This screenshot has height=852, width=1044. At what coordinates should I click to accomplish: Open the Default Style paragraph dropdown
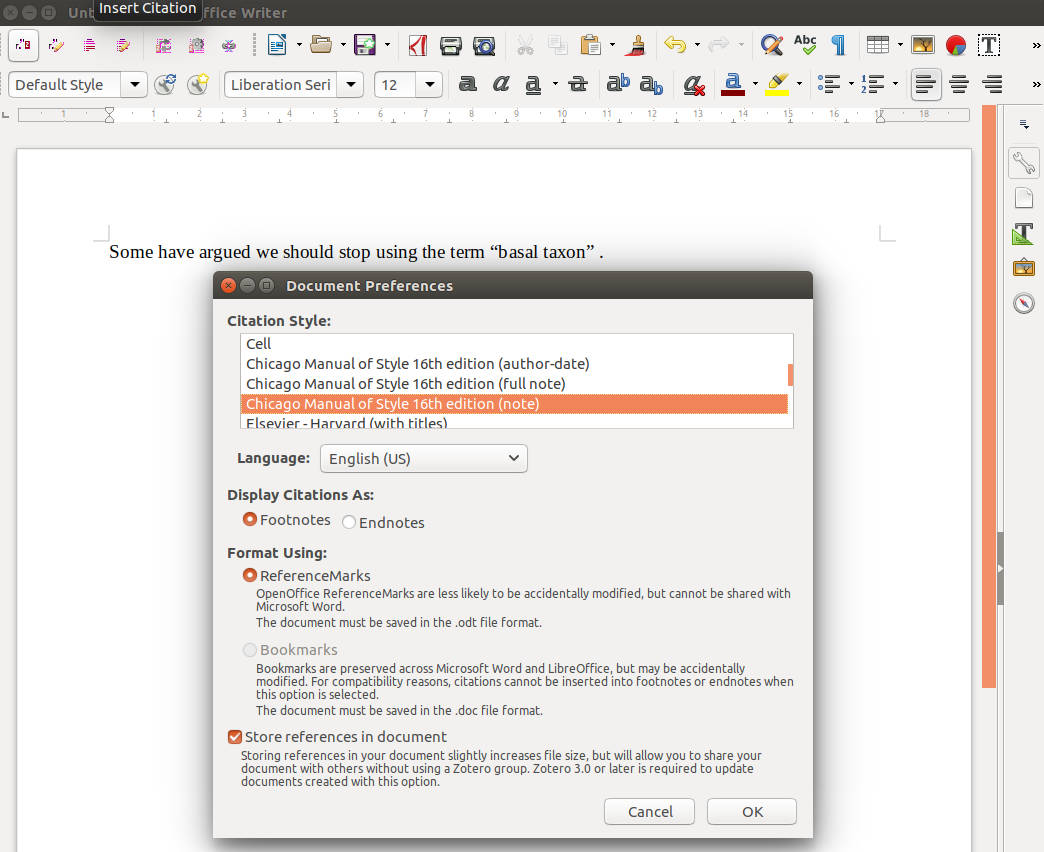click(134, 85)
